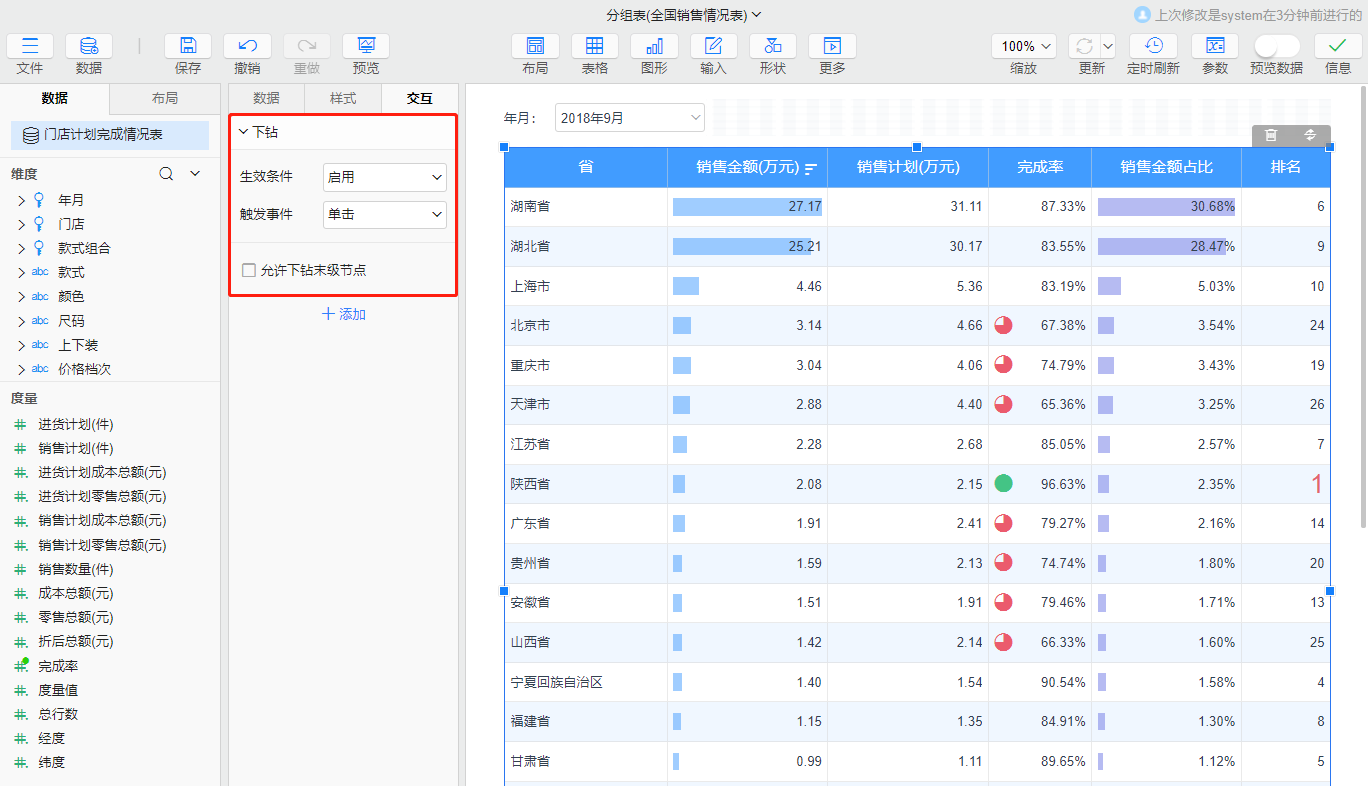Image resolution: width=1368 pixels, height=786 pixels.
Task: Open the 年月 date selector 2018年9月
Action: click(x=629, y=118)
